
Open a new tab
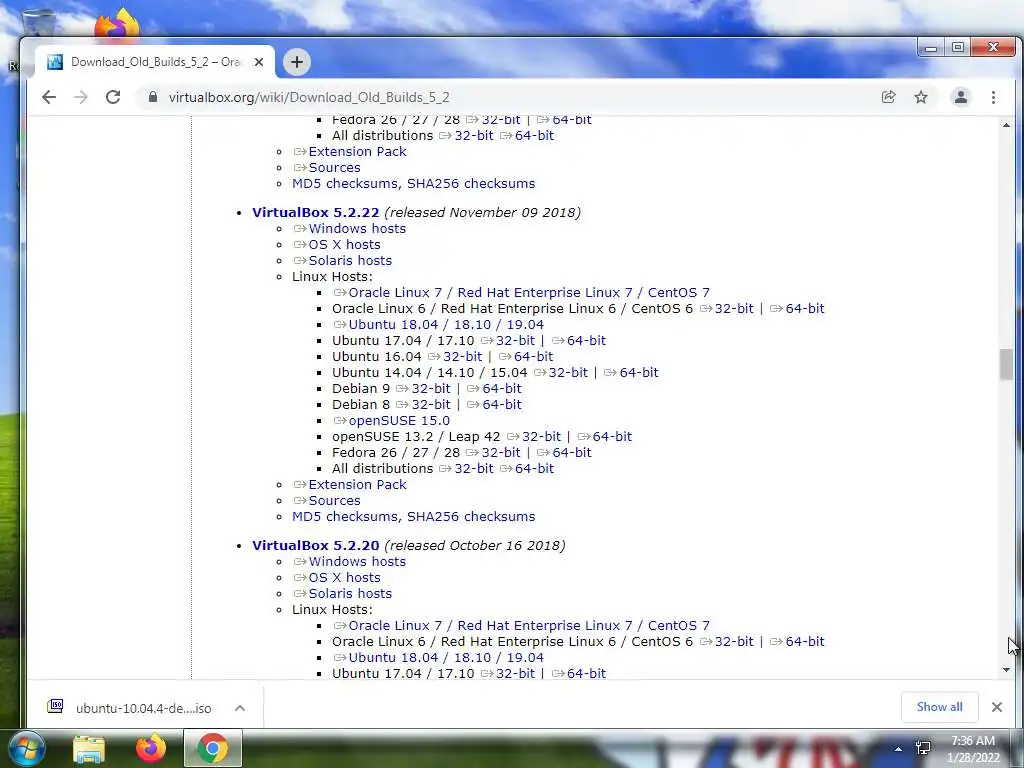pyautogui.click(x=296, y=62)
